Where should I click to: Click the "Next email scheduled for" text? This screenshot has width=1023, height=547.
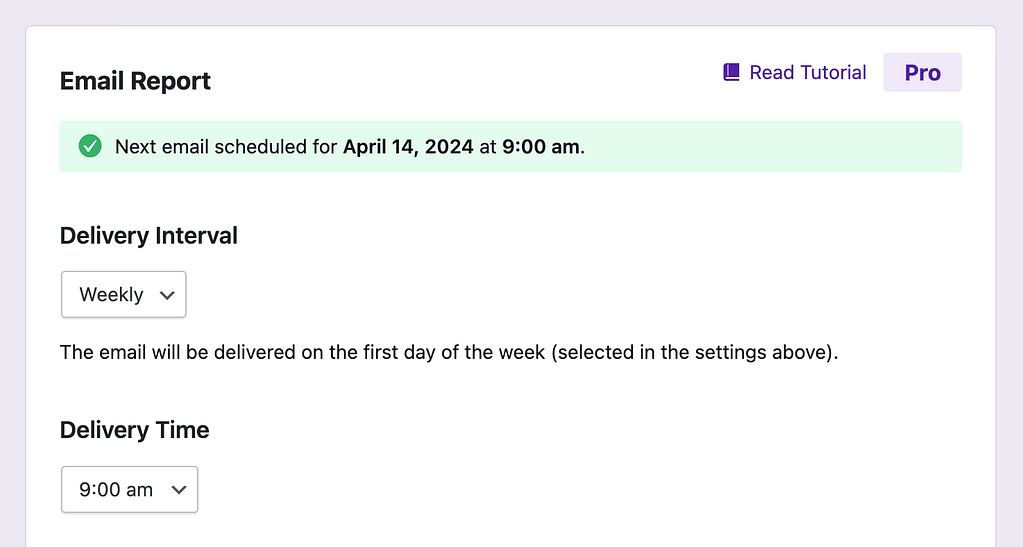tap(226, 147)
